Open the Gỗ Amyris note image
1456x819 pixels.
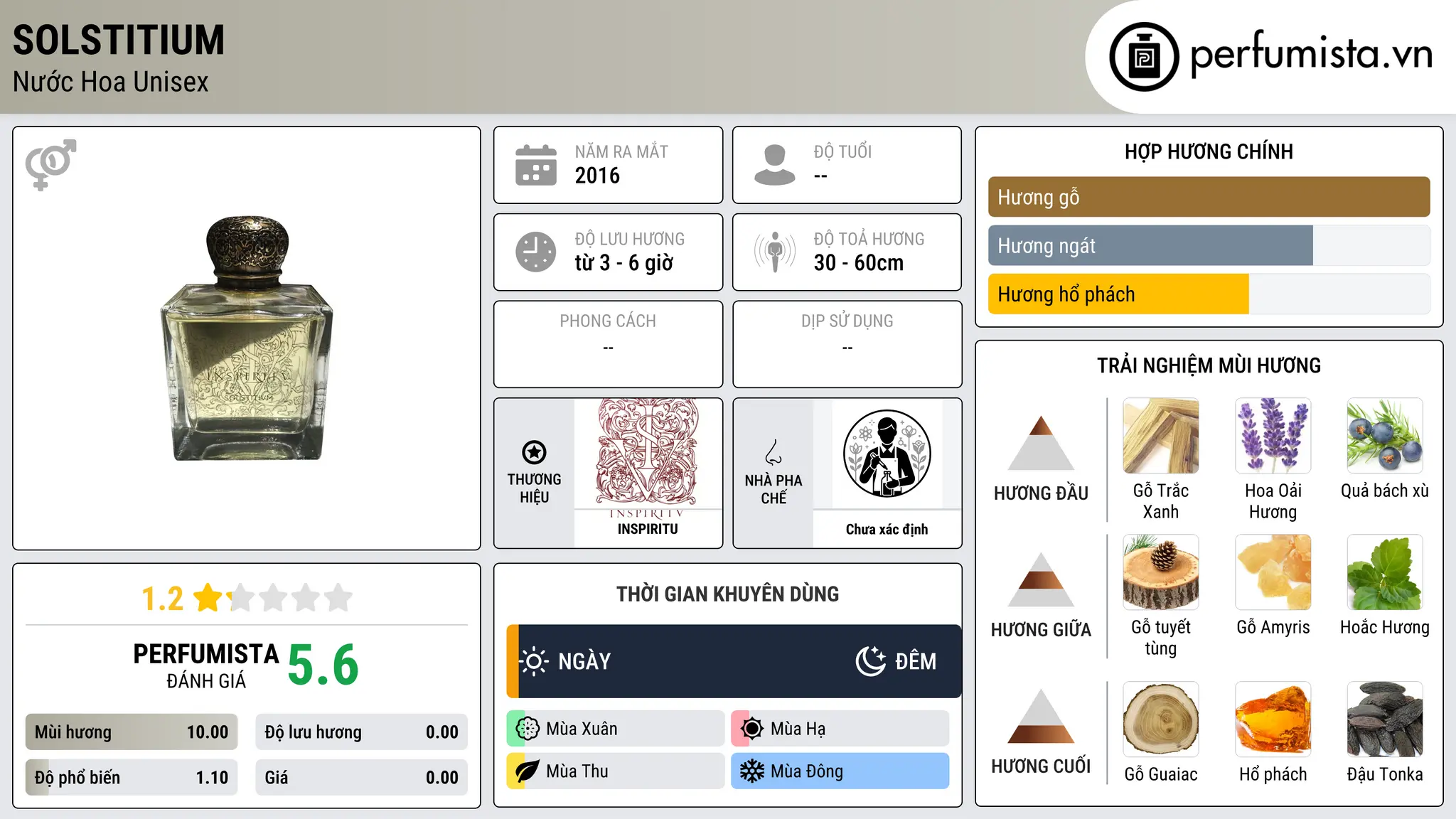tap(1273, 572)
